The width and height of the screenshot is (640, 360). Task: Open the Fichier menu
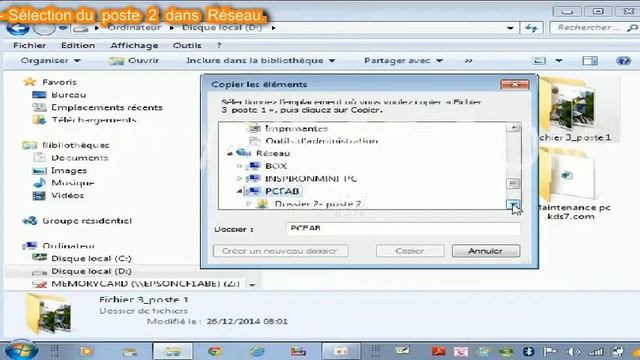click(x=29, y=45)
